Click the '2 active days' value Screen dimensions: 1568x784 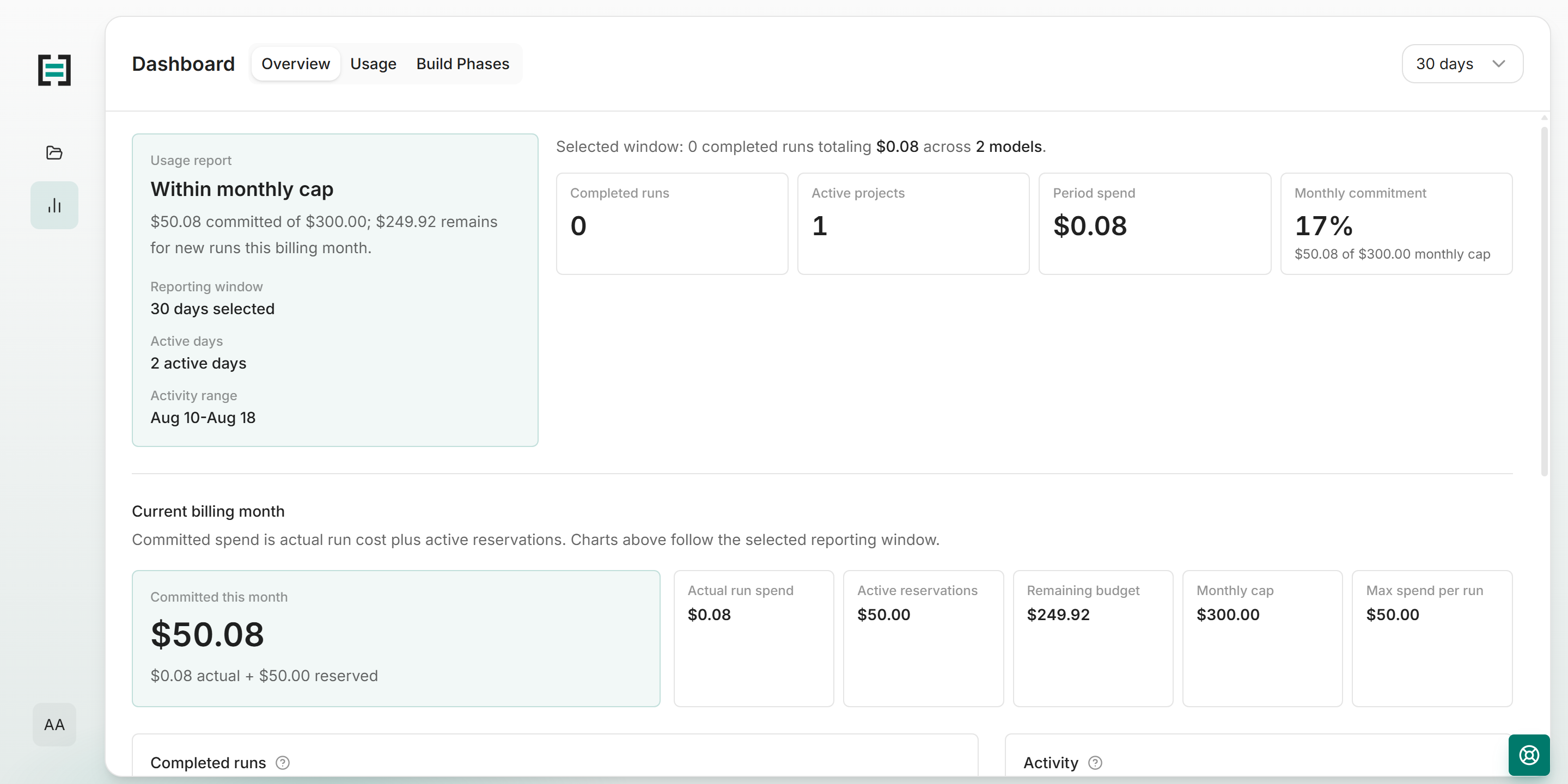coord(198,363)
